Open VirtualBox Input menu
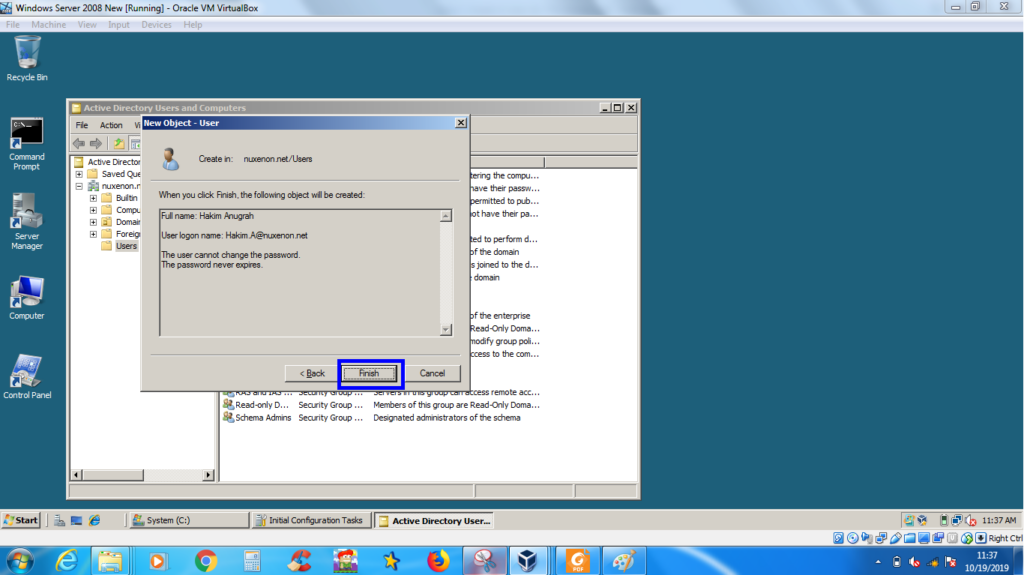The image size is (1024, 575). pyautogui.click(x=119, y=25)
